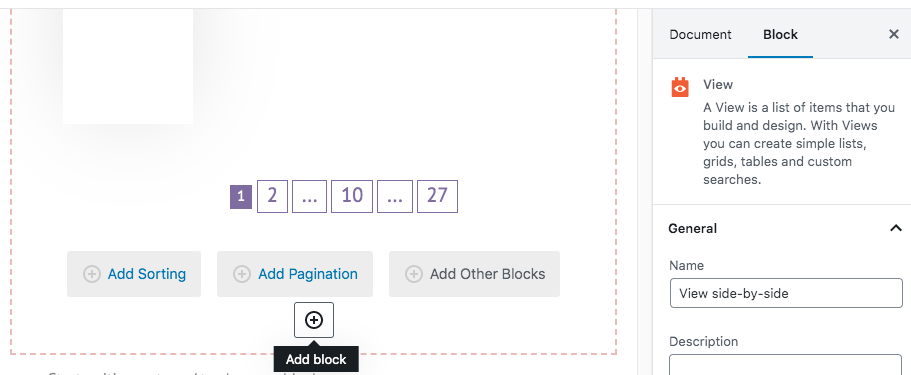Screen dimensions: 911x375
Task: Click first ellipsis in pagination
Action: pyautogui.click(x=310, y=197)
